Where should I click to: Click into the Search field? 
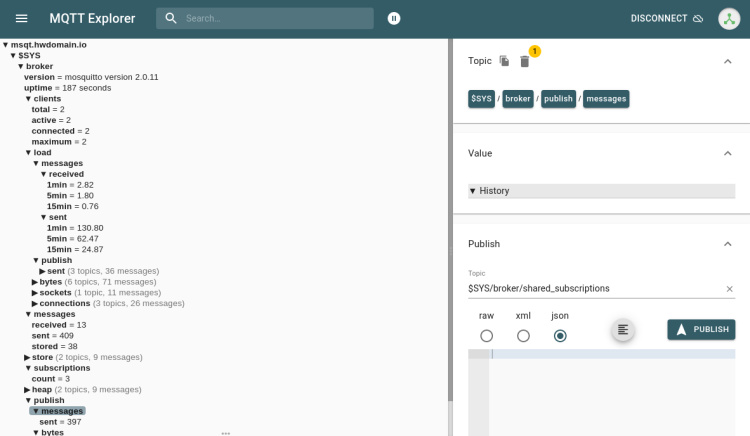[x=275, y=18]
